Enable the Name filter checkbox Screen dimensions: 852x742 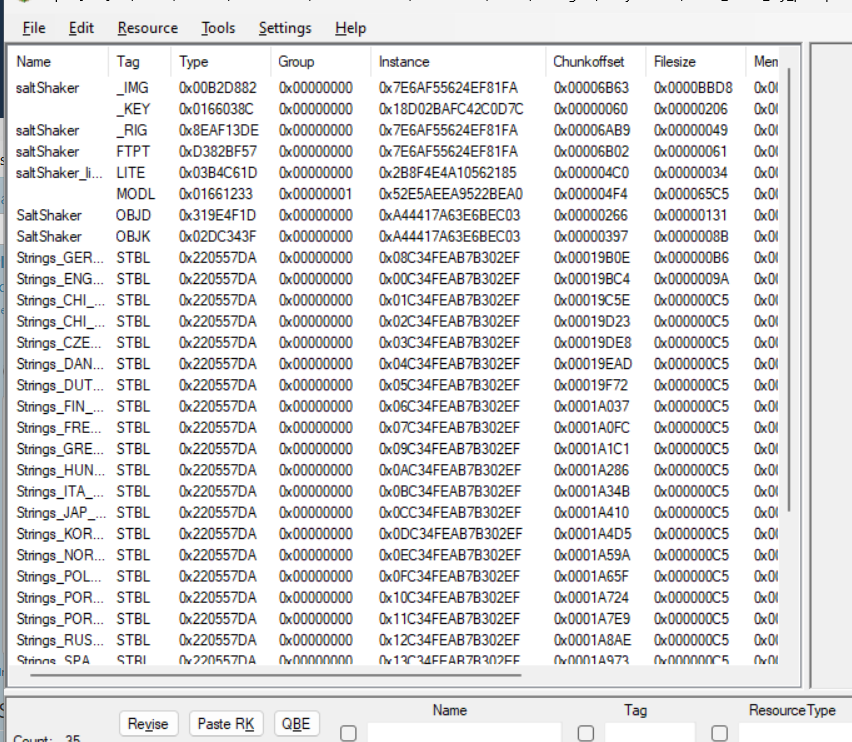pyautogui.click(x=348, y=733)
